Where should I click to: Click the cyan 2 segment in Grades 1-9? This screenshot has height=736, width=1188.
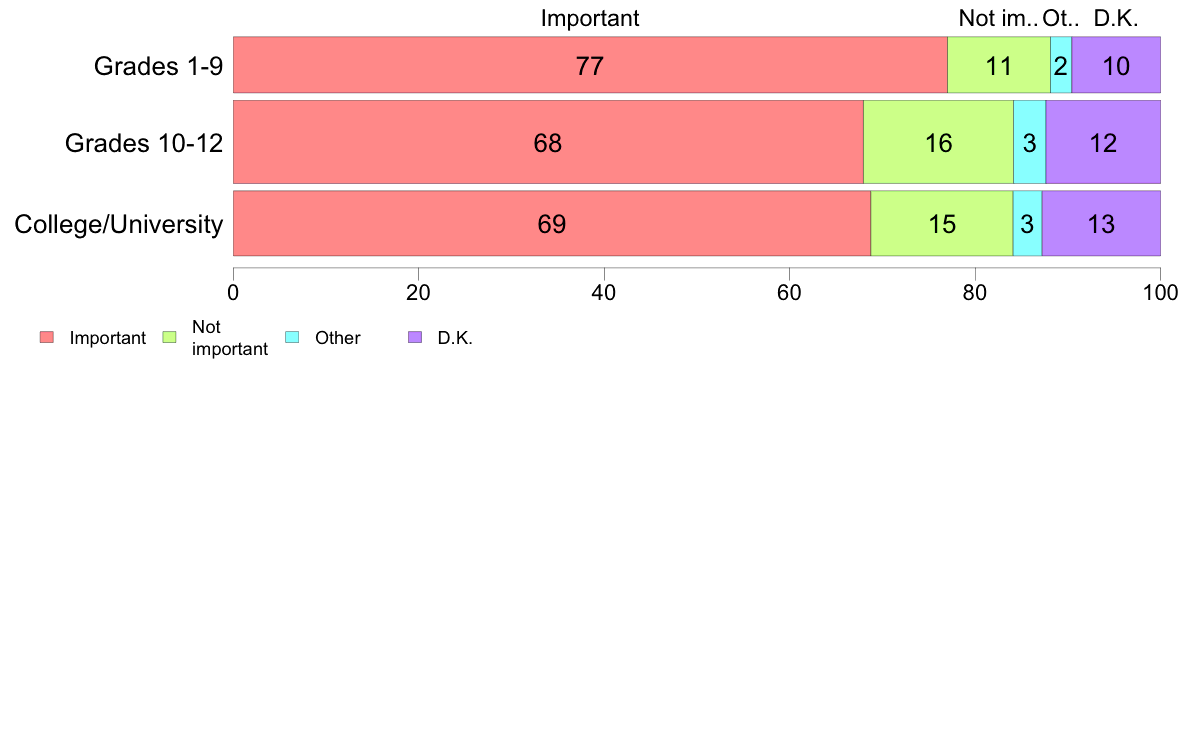(1061, 65)
